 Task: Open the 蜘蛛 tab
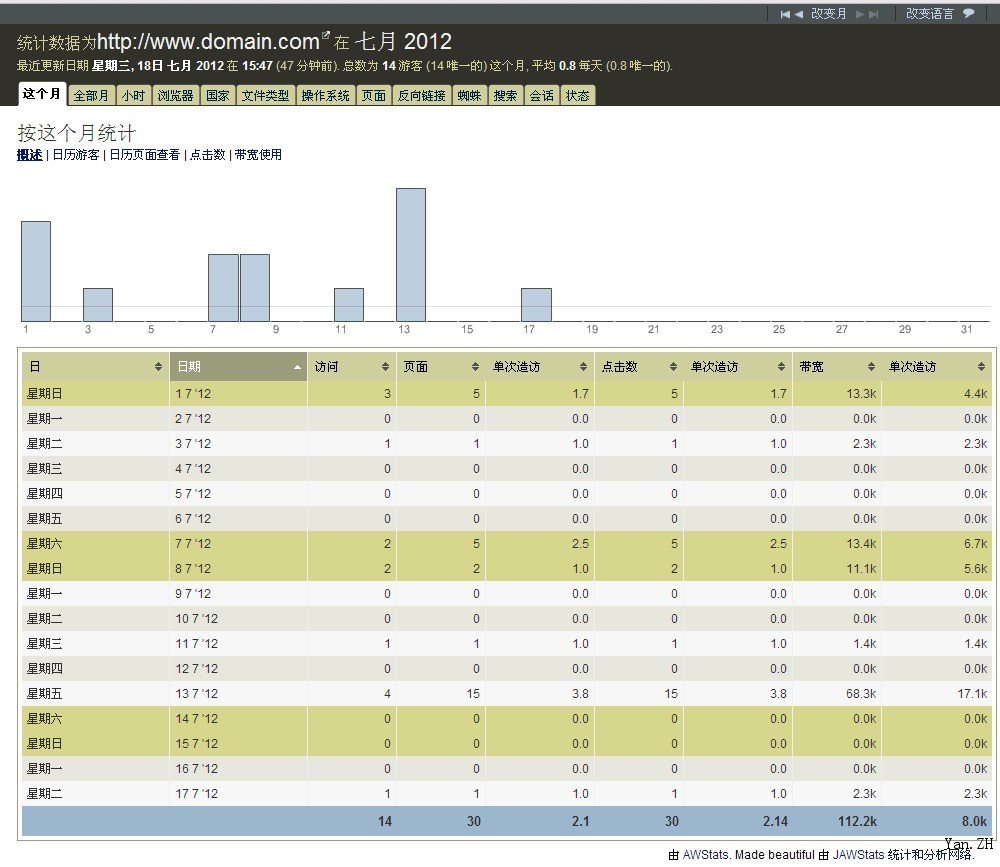tap(469, 96)
